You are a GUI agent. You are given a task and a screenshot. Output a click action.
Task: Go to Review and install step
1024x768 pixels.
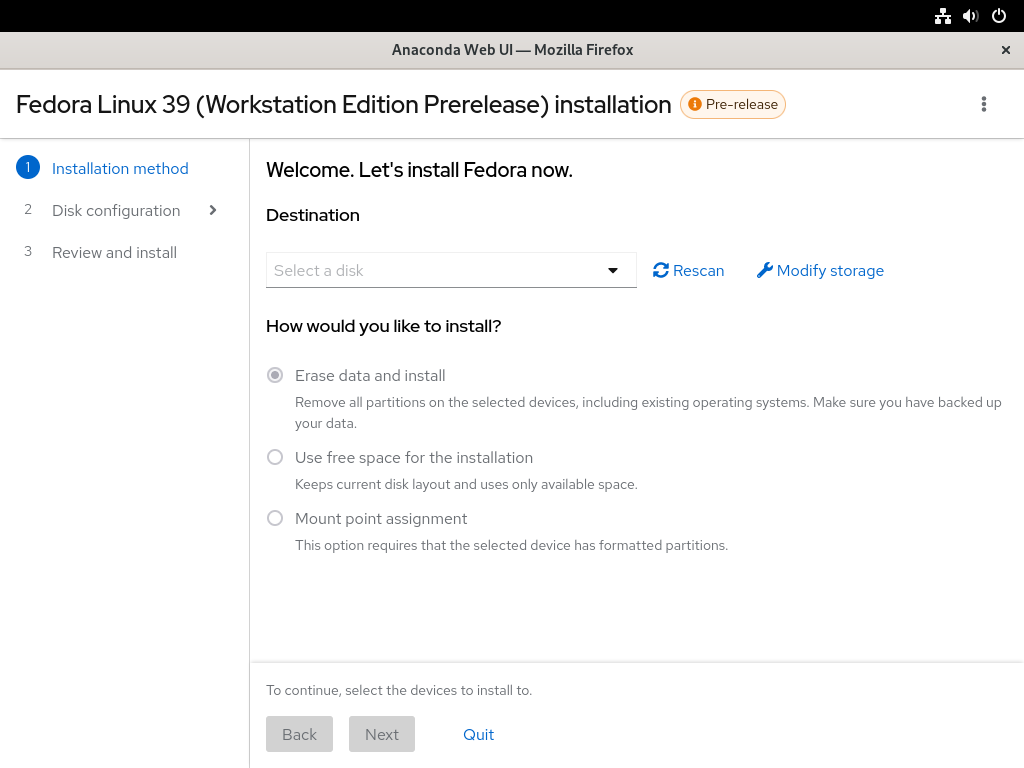(114, 253)
